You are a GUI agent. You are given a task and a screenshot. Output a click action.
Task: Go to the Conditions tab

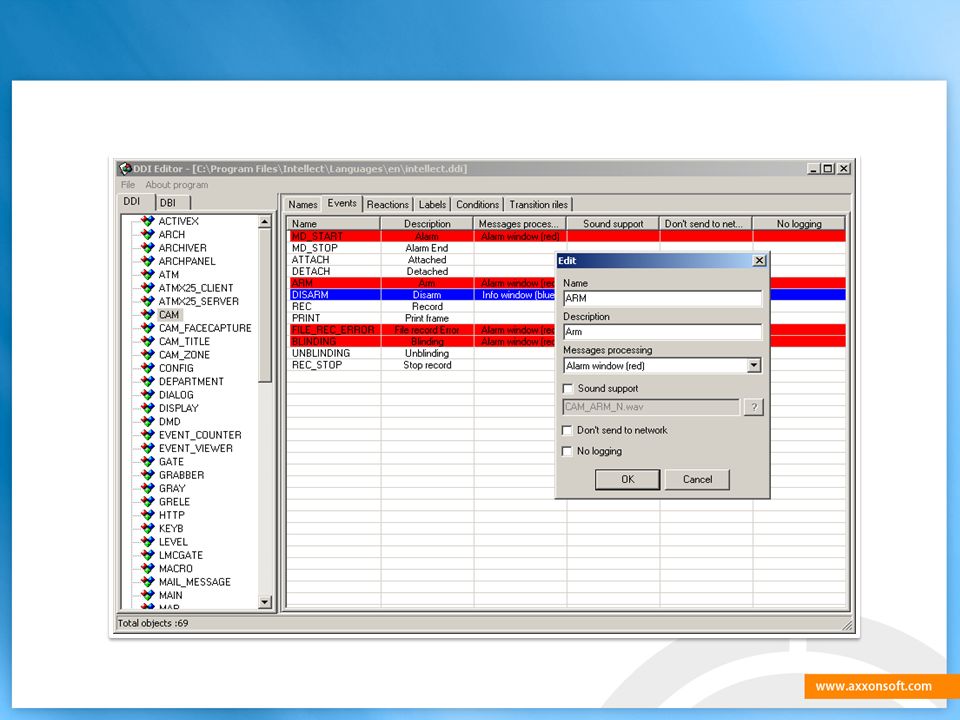pos(478,204)
